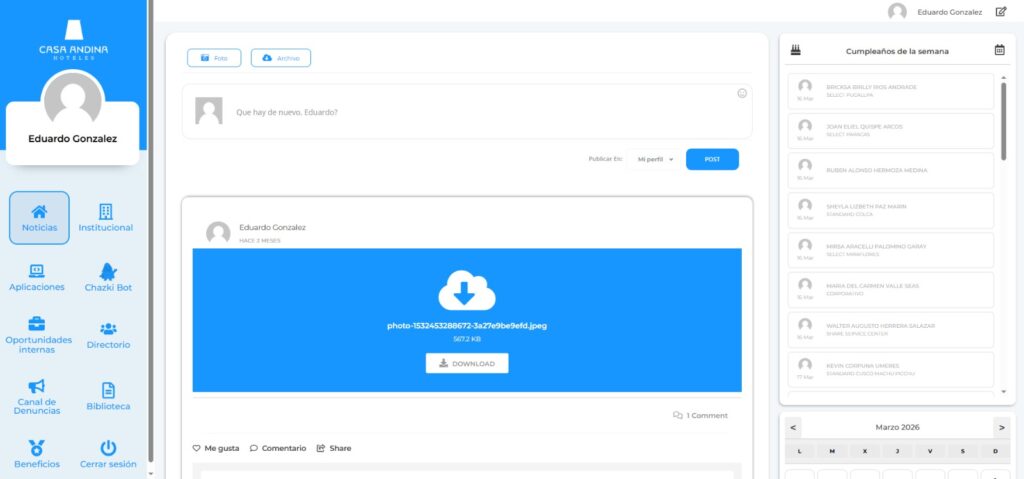Open the Directorio people icon
This screenshot has width=1024, height=479.
[x=108, y=329]
